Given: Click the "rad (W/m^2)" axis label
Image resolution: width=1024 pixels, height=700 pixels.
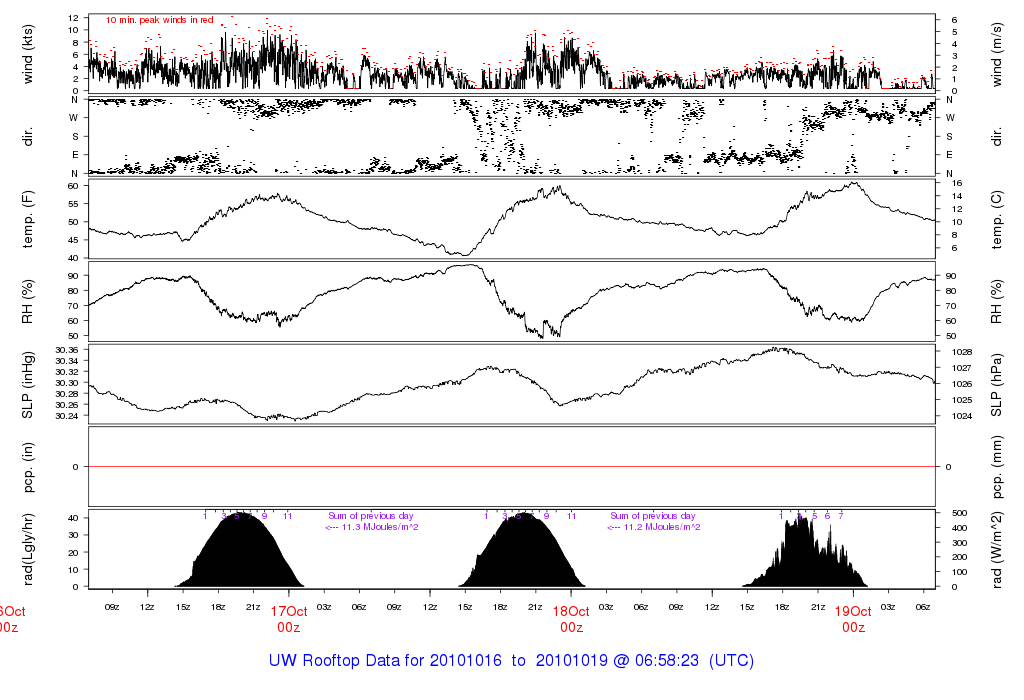Looking at the screenshot, I should (x=996, y=549).
